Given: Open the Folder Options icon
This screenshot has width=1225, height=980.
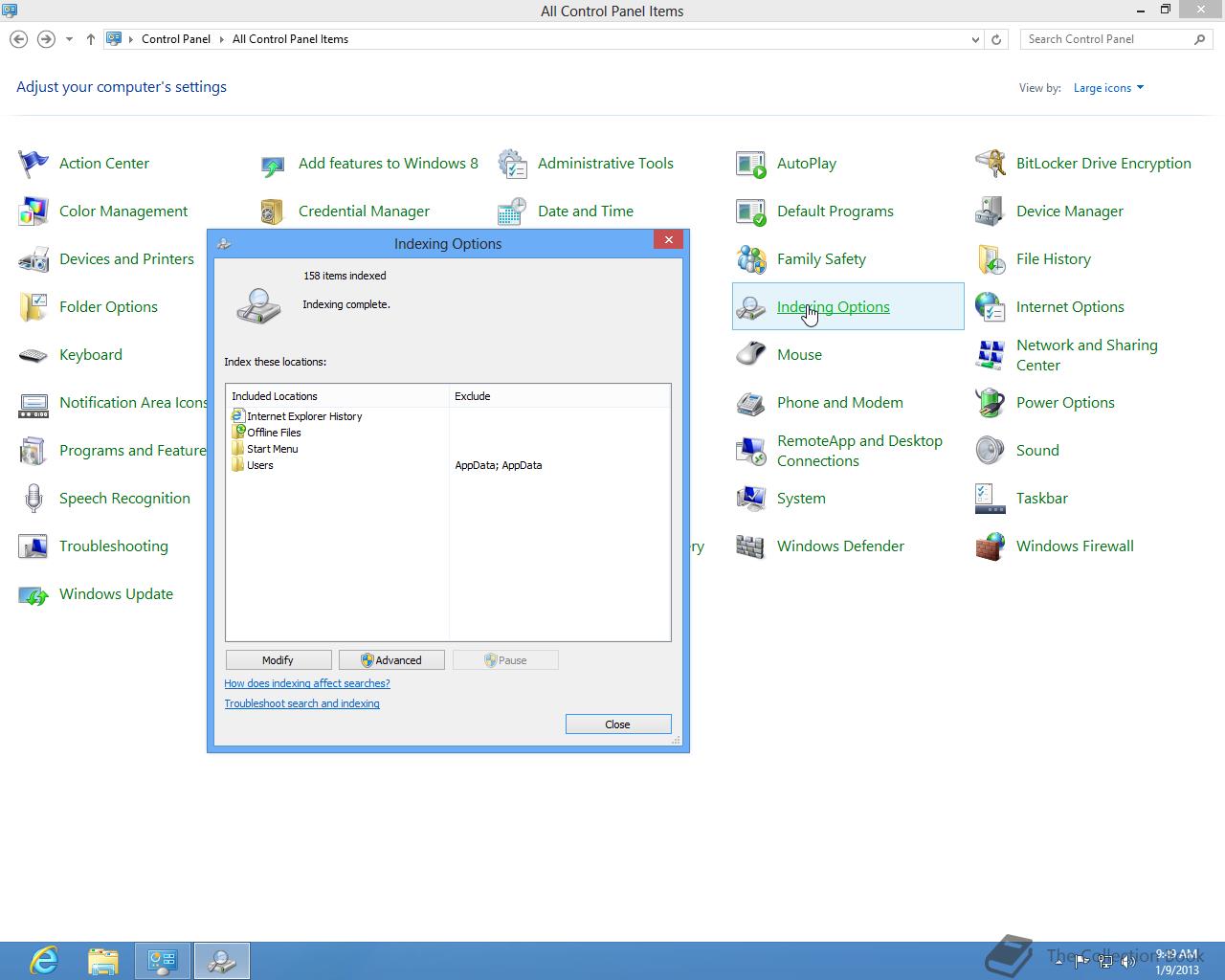Looking at the screenshot, I should tap(33, 307).
